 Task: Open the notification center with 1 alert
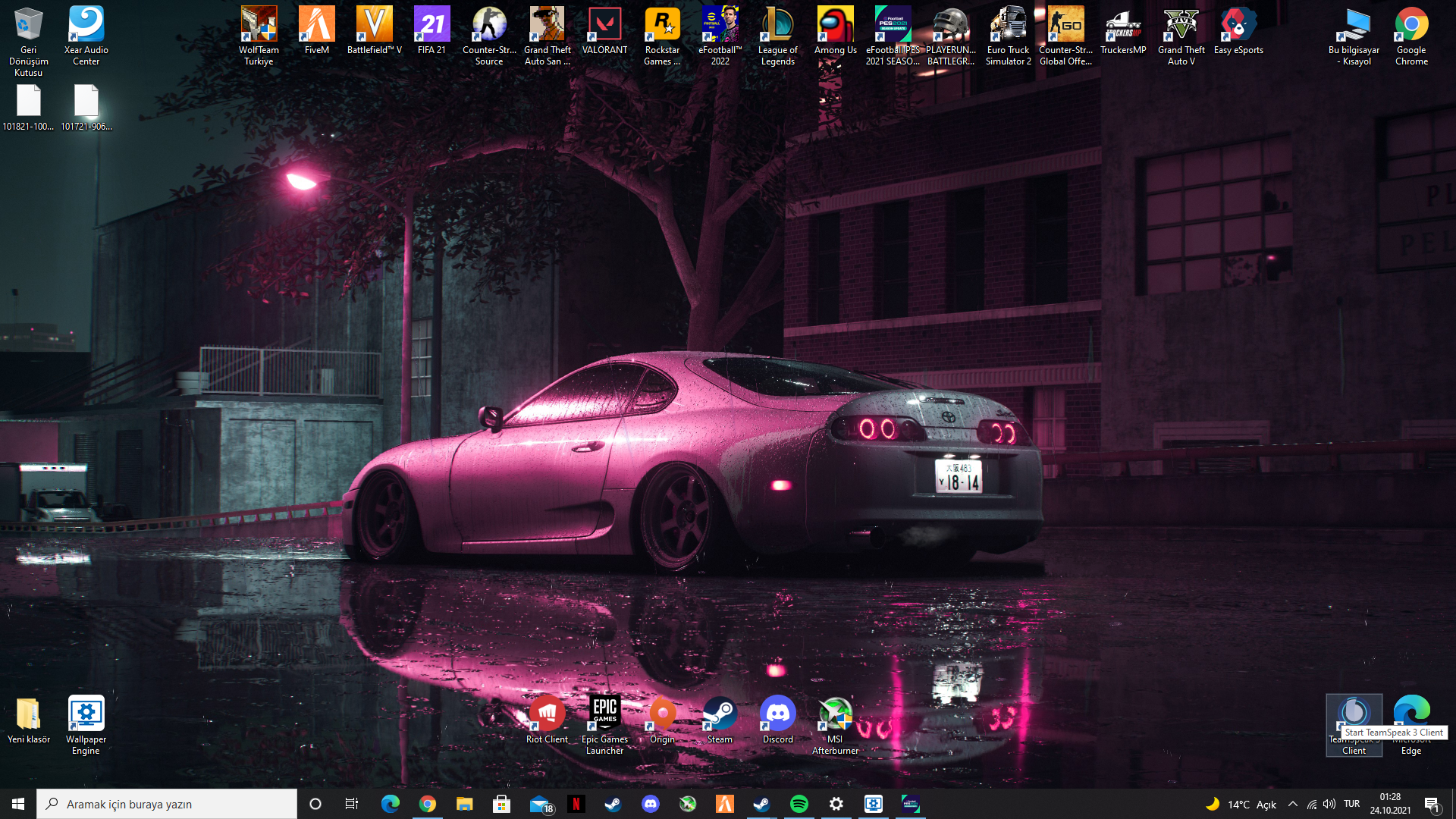point(1432,805)
